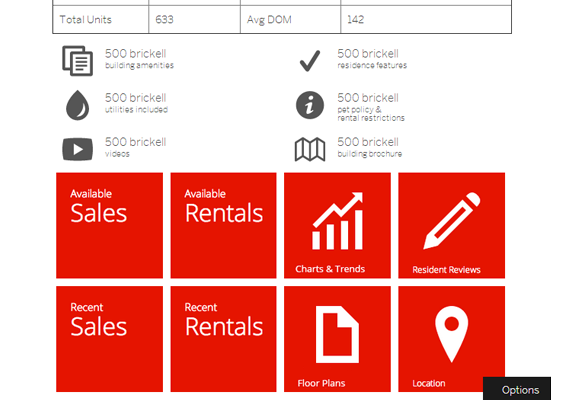Image resolution: width=570 pixels, height=400 pixels.
Task: Click the residence features checkmark icon
Action: click(310, 61)
